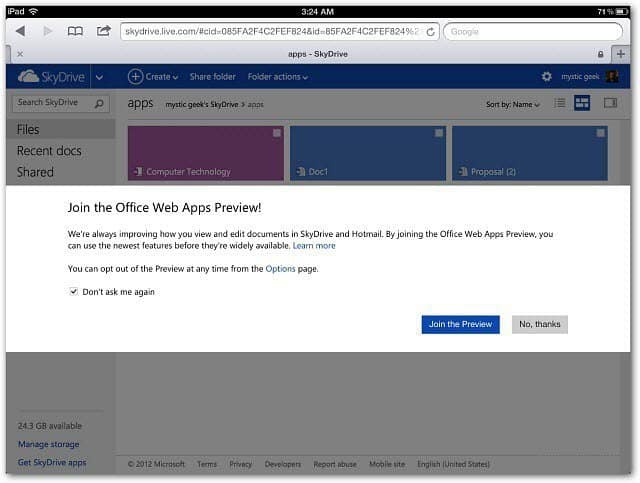Viewport: 640px width, 483px height.
Task: Click the Join the Preview button
Action: point(460,324)
